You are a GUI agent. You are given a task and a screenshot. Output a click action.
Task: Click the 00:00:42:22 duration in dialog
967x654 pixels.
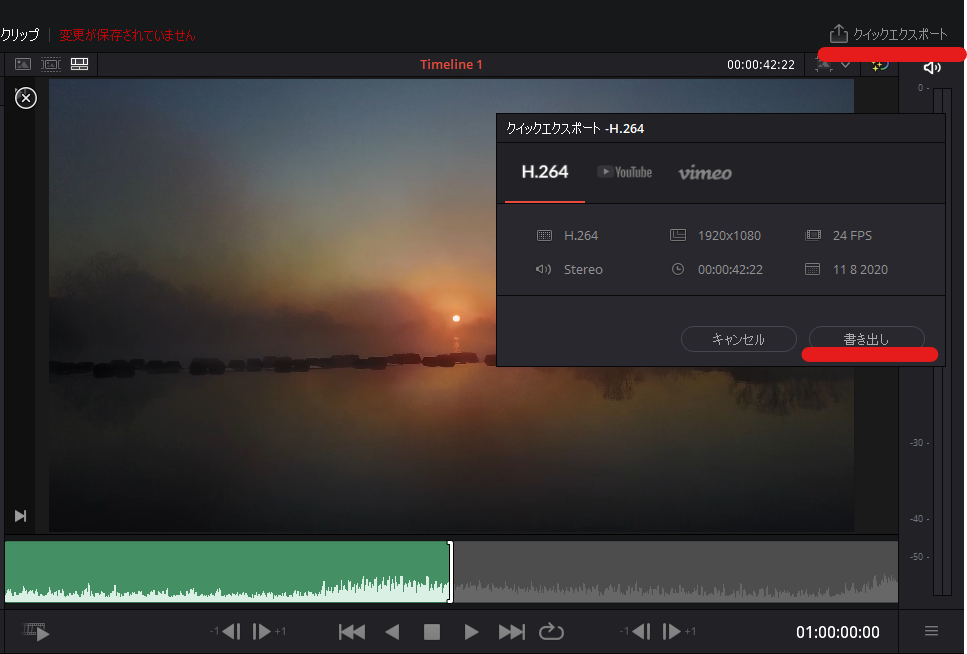click(730, 270)
